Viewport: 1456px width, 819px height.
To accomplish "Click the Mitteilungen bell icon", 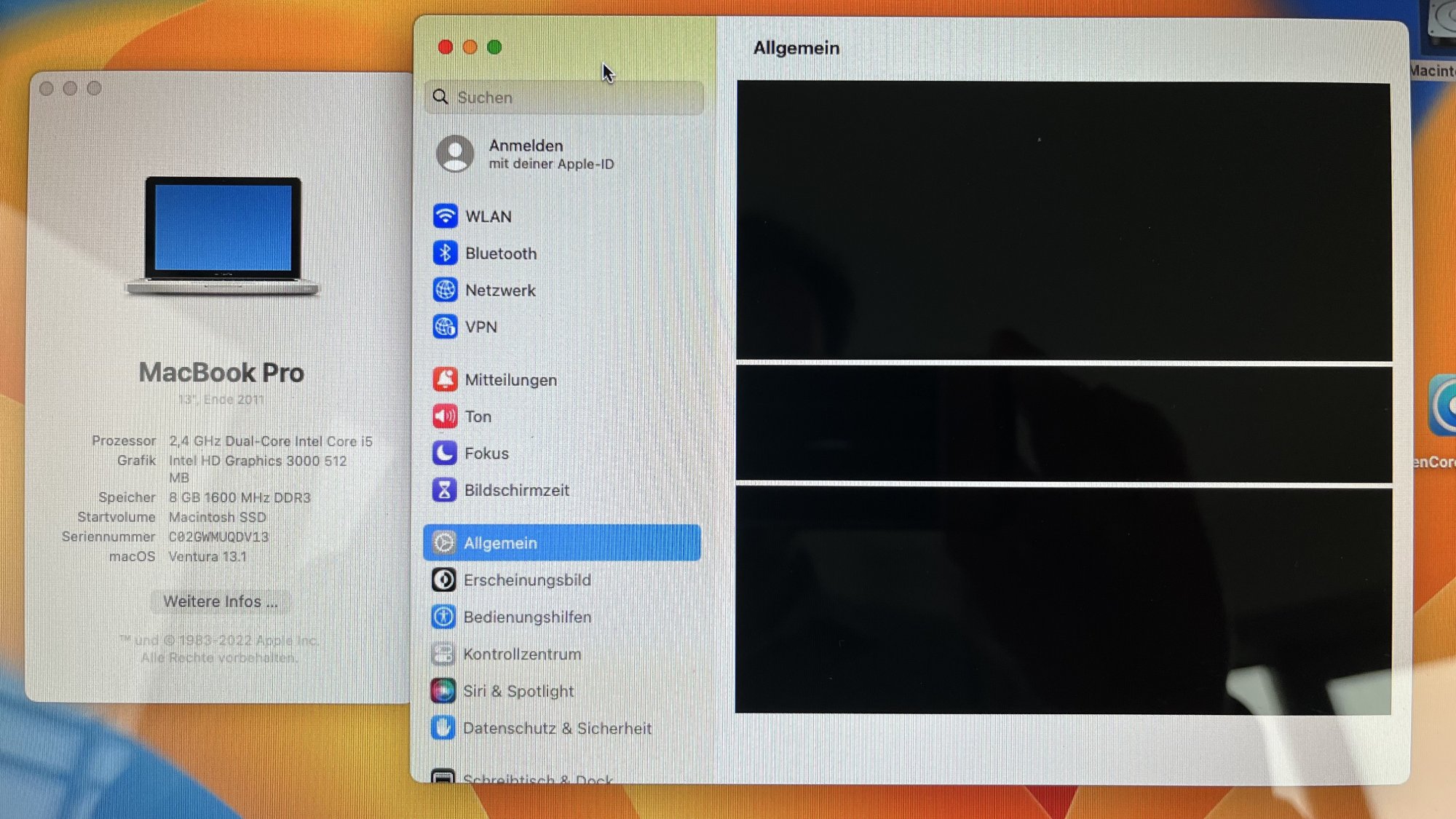I will (445, 379).
